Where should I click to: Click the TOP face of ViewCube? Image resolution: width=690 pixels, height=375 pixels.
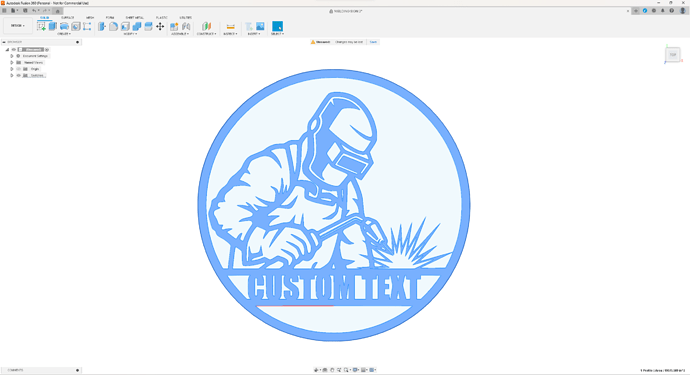[x=673, y=55]
